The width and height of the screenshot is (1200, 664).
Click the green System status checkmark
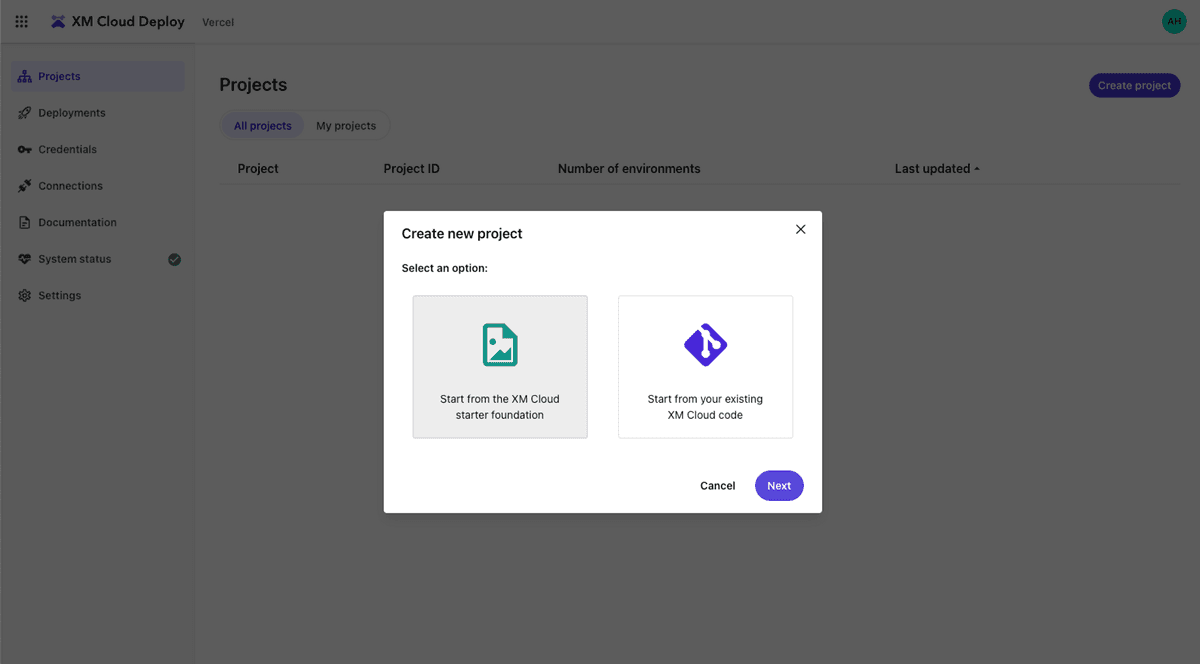(x=174, y=259)
